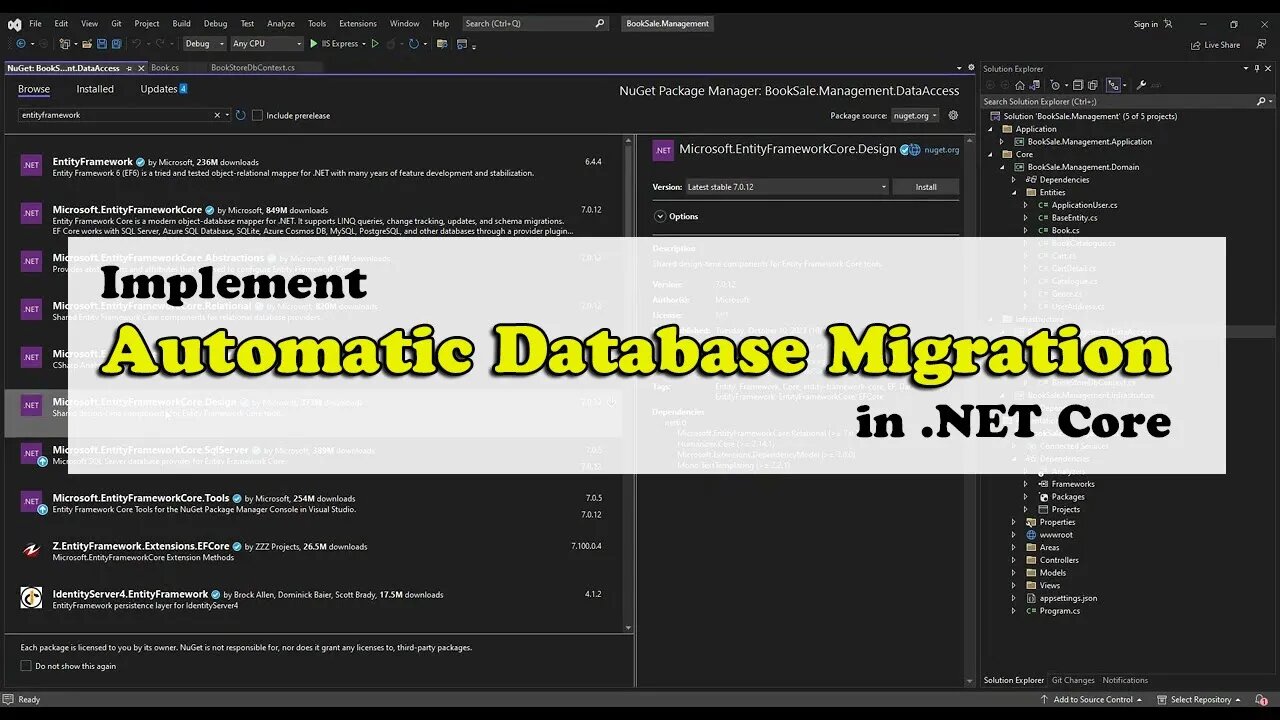Open the Extensions menu
1280x720 pixels.
click(x=357, y=23)
